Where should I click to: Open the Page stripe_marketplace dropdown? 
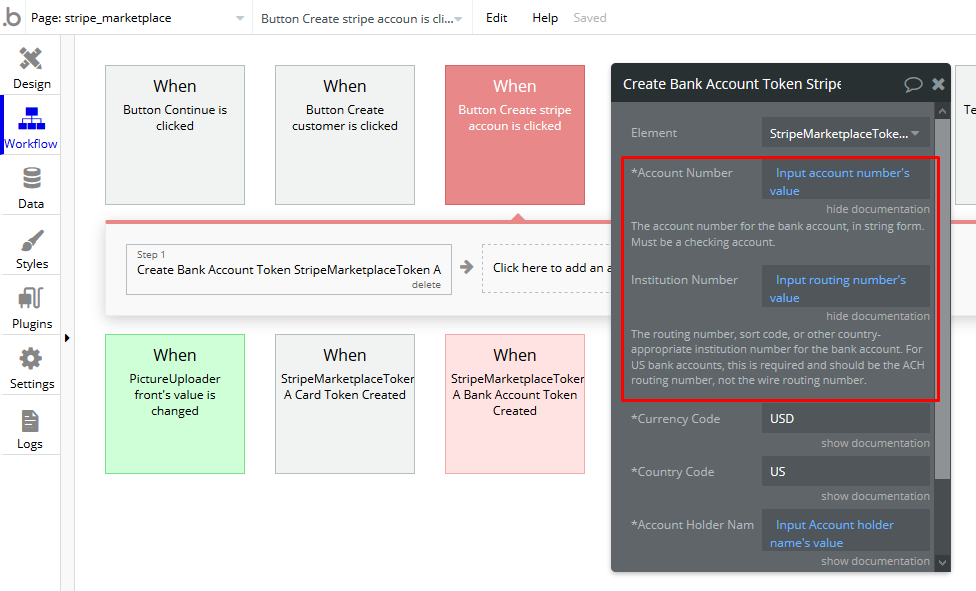coord(138,18)
